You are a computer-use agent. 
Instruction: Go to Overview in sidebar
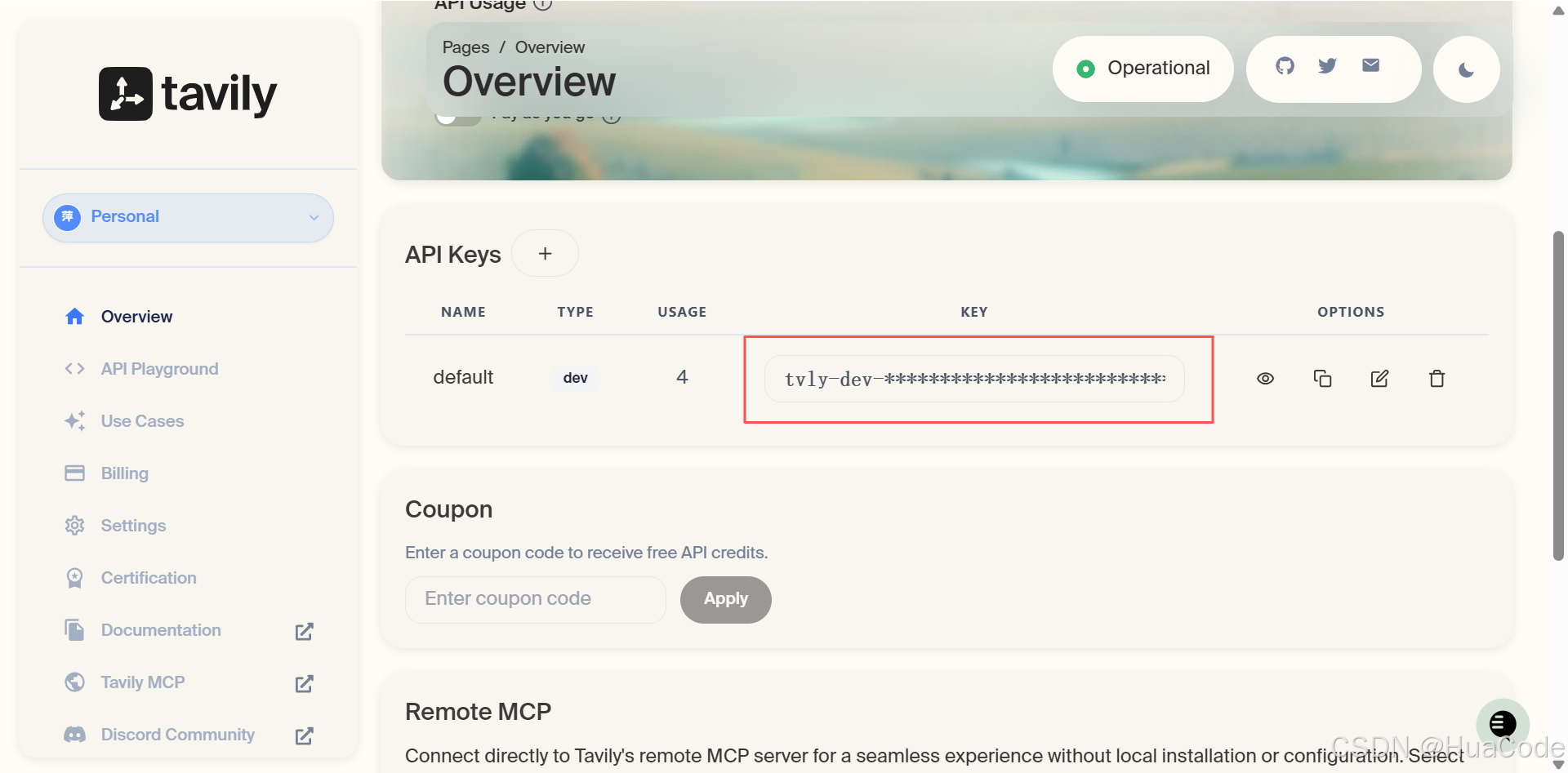(136, 317)
